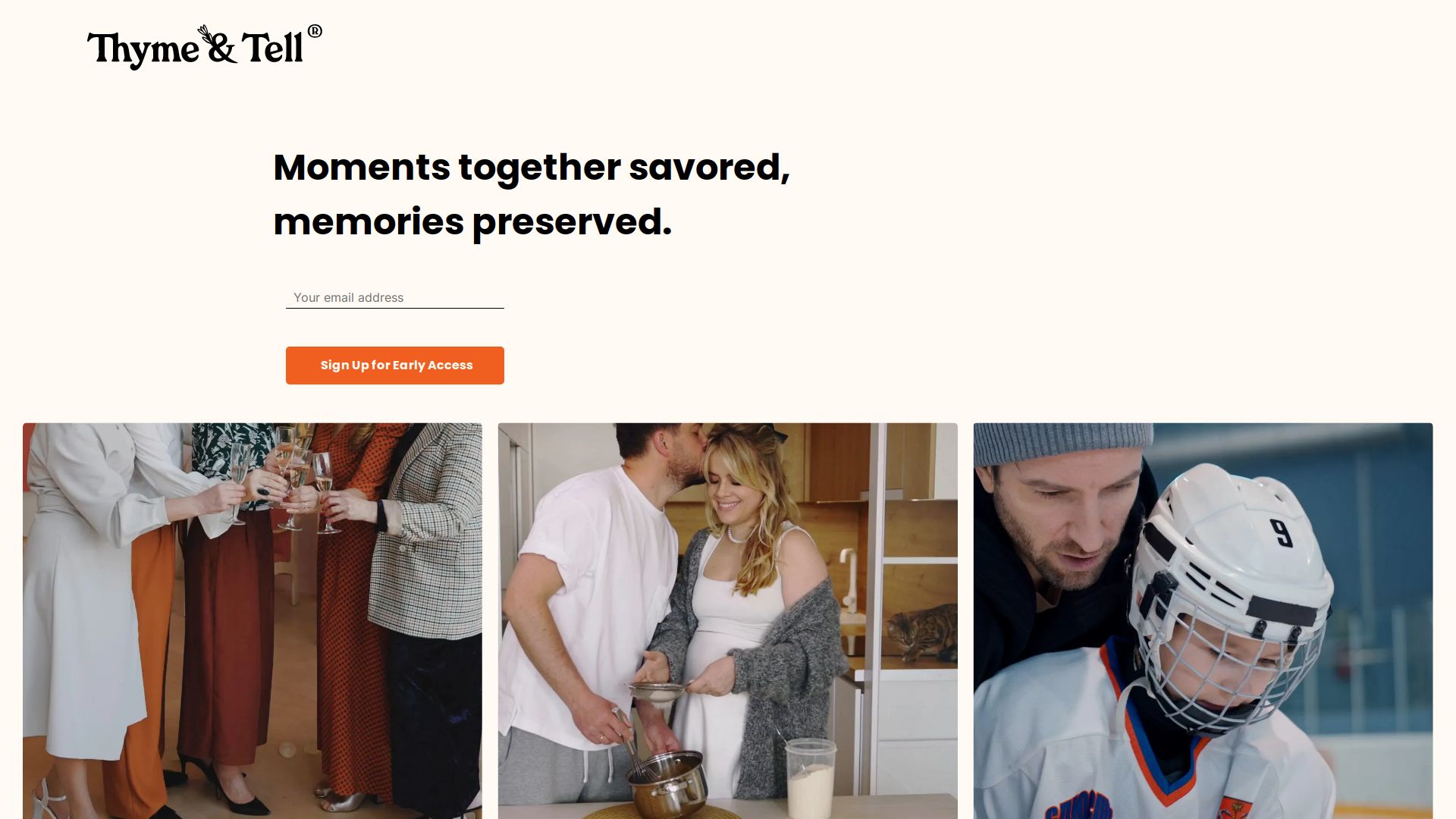Click the registered trademark symbol beside logo

315,31
